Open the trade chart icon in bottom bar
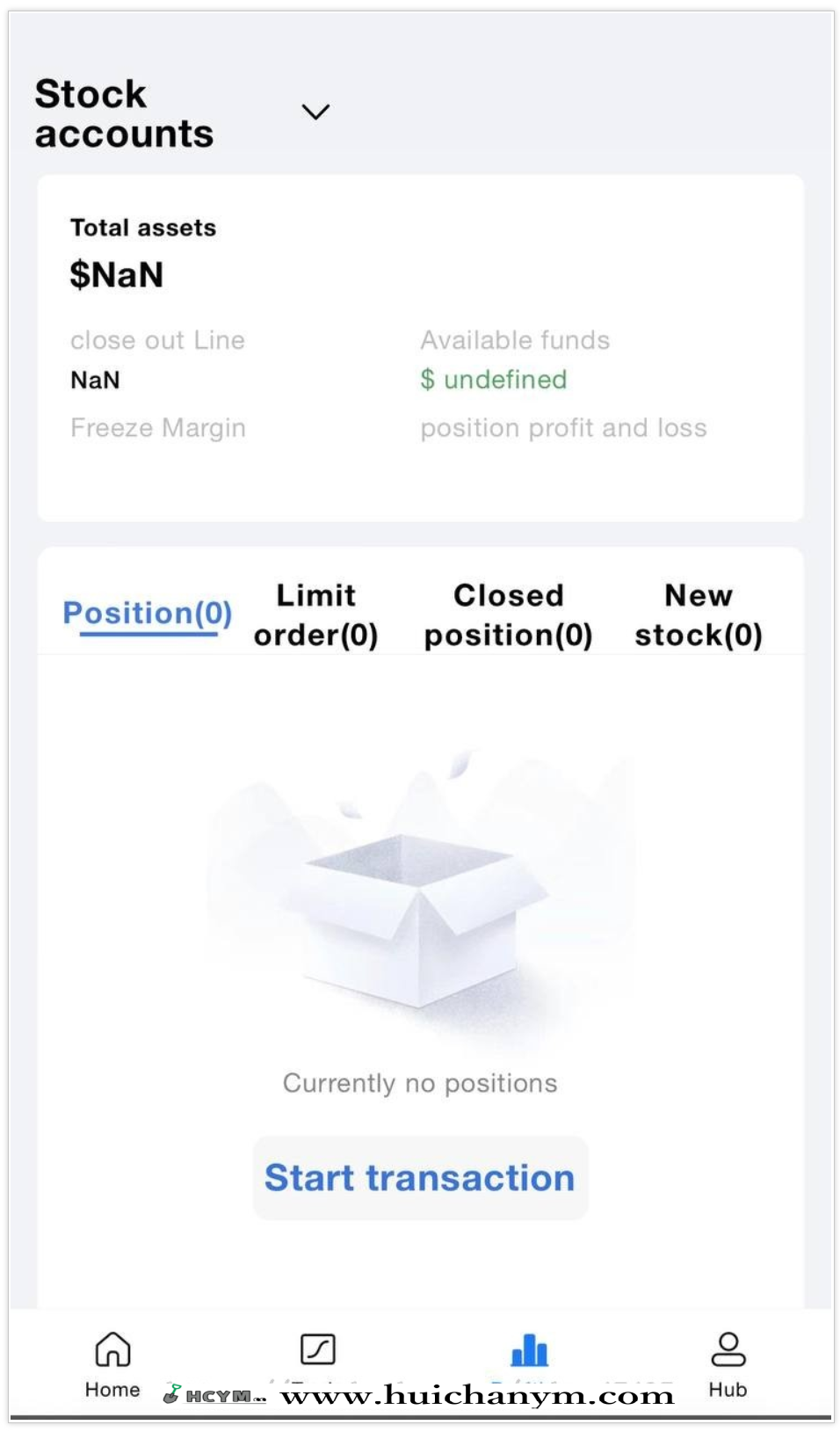 point(318,1348)
